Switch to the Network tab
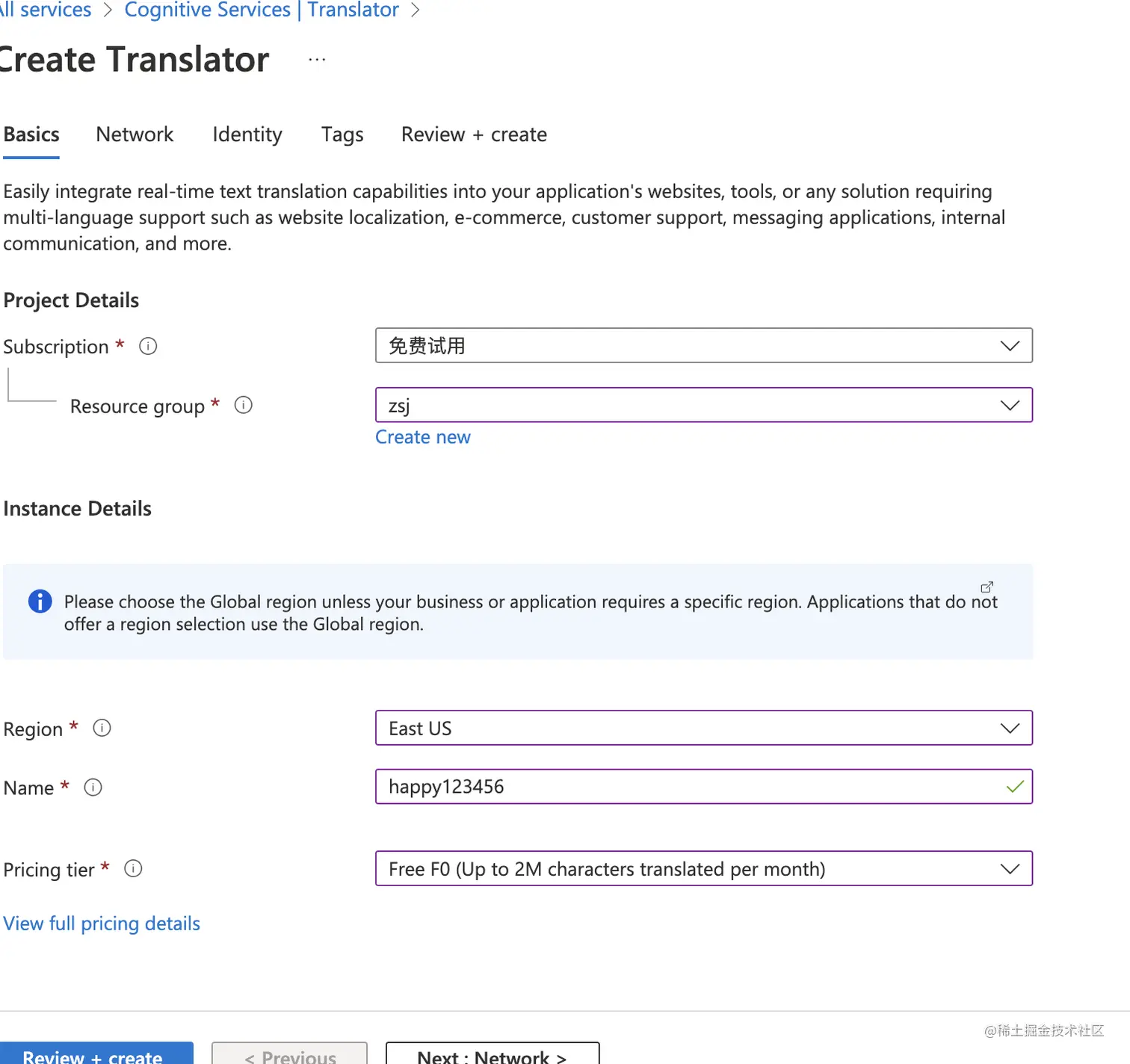Screen dimensions: 1130x1064 click(135, 134)
